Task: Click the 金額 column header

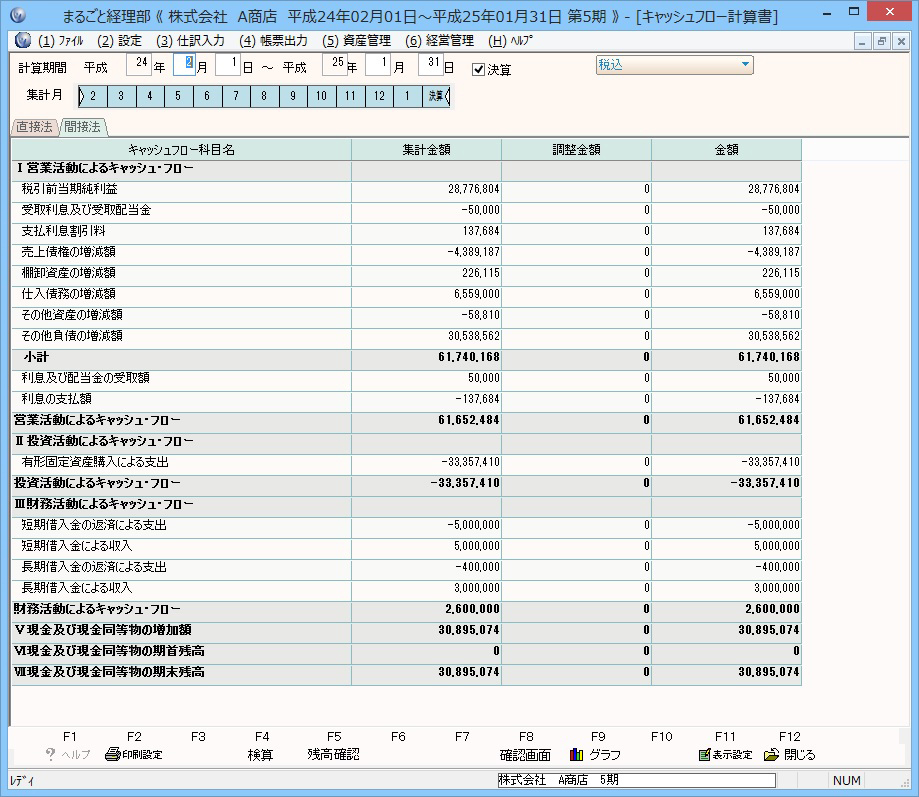Action: click(x=726, y=150)
